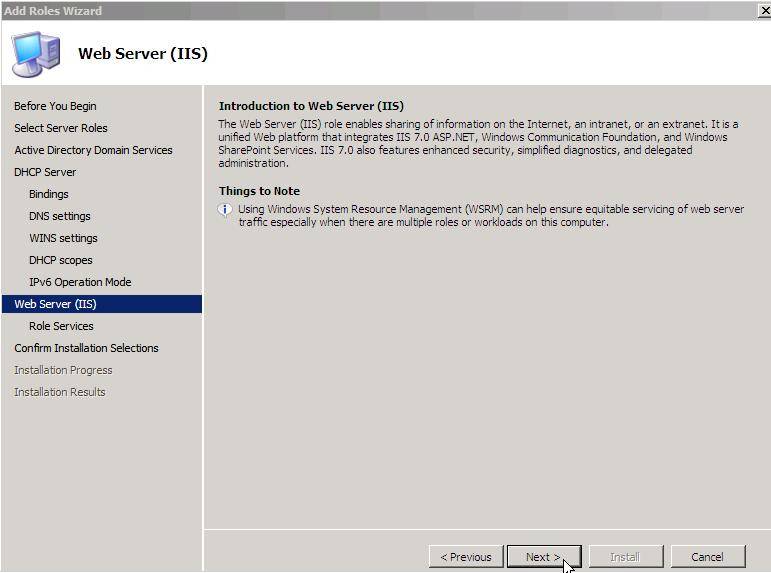The height and width of the screenshot is (573, 771).
Task: Go to the Confirm Installation Selections step
Action: pyautogui.click(x=86, y=348)
